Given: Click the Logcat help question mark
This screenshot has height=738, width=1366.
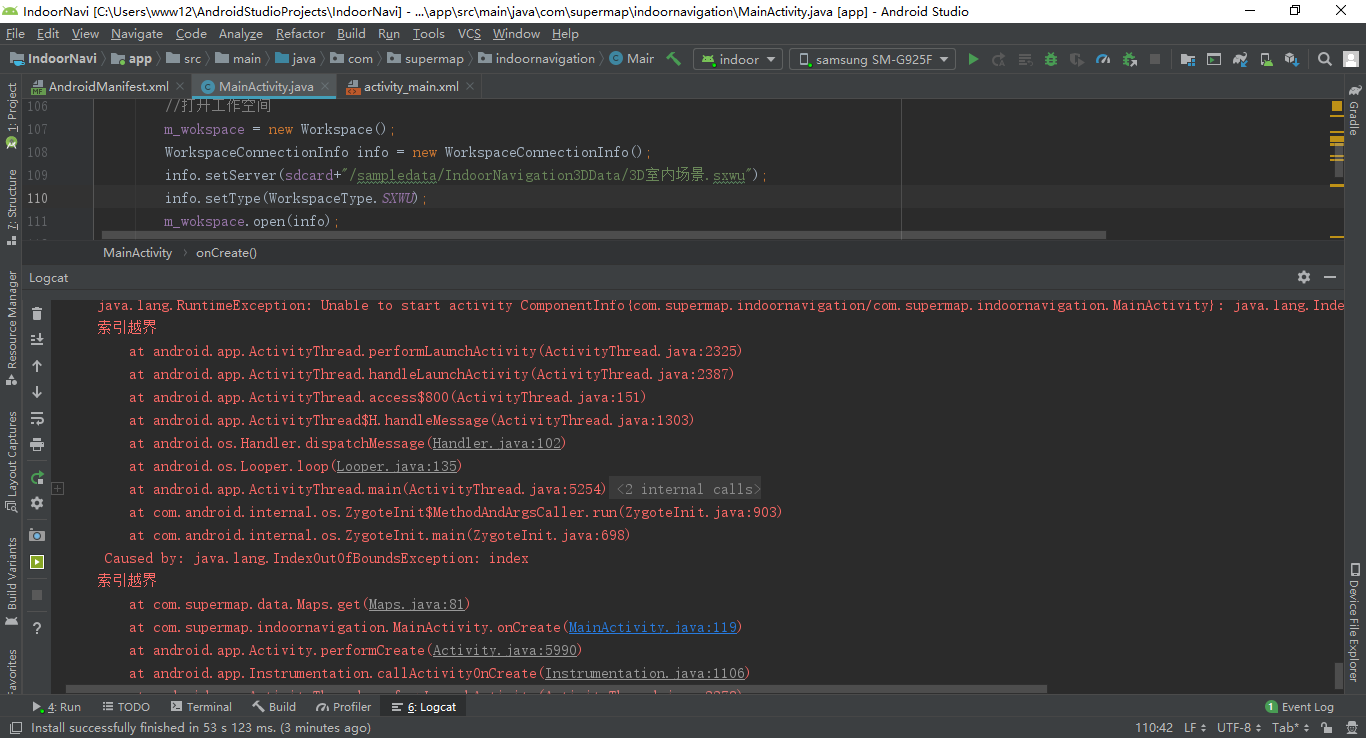Looking at the screenshot, I should click(37, 628).
